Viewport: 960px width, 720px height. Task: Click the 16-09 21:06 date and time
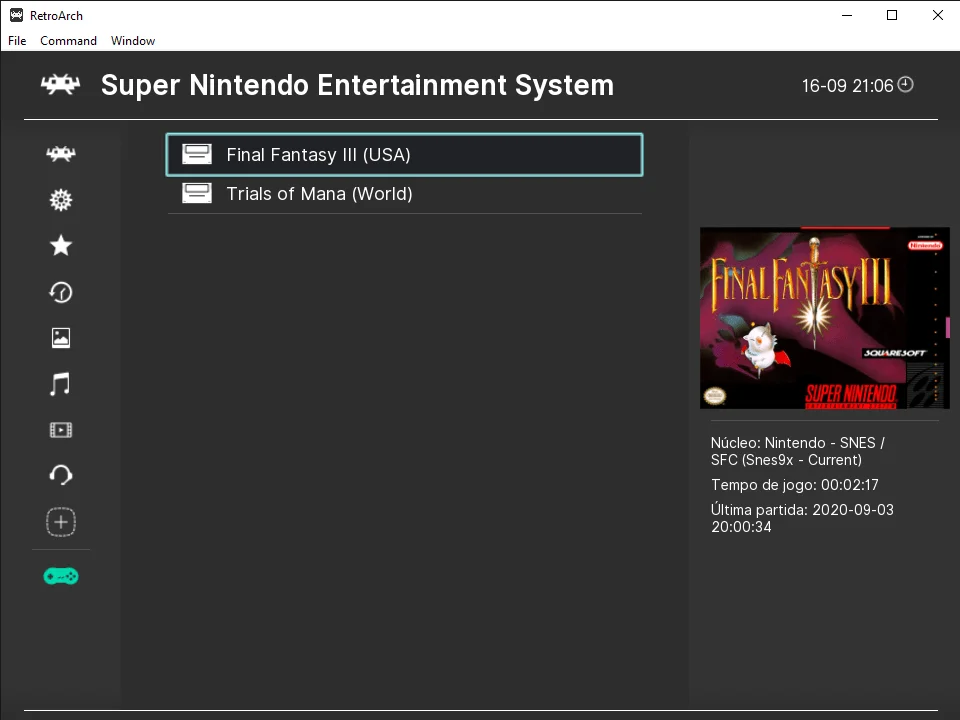coord(847,86)
